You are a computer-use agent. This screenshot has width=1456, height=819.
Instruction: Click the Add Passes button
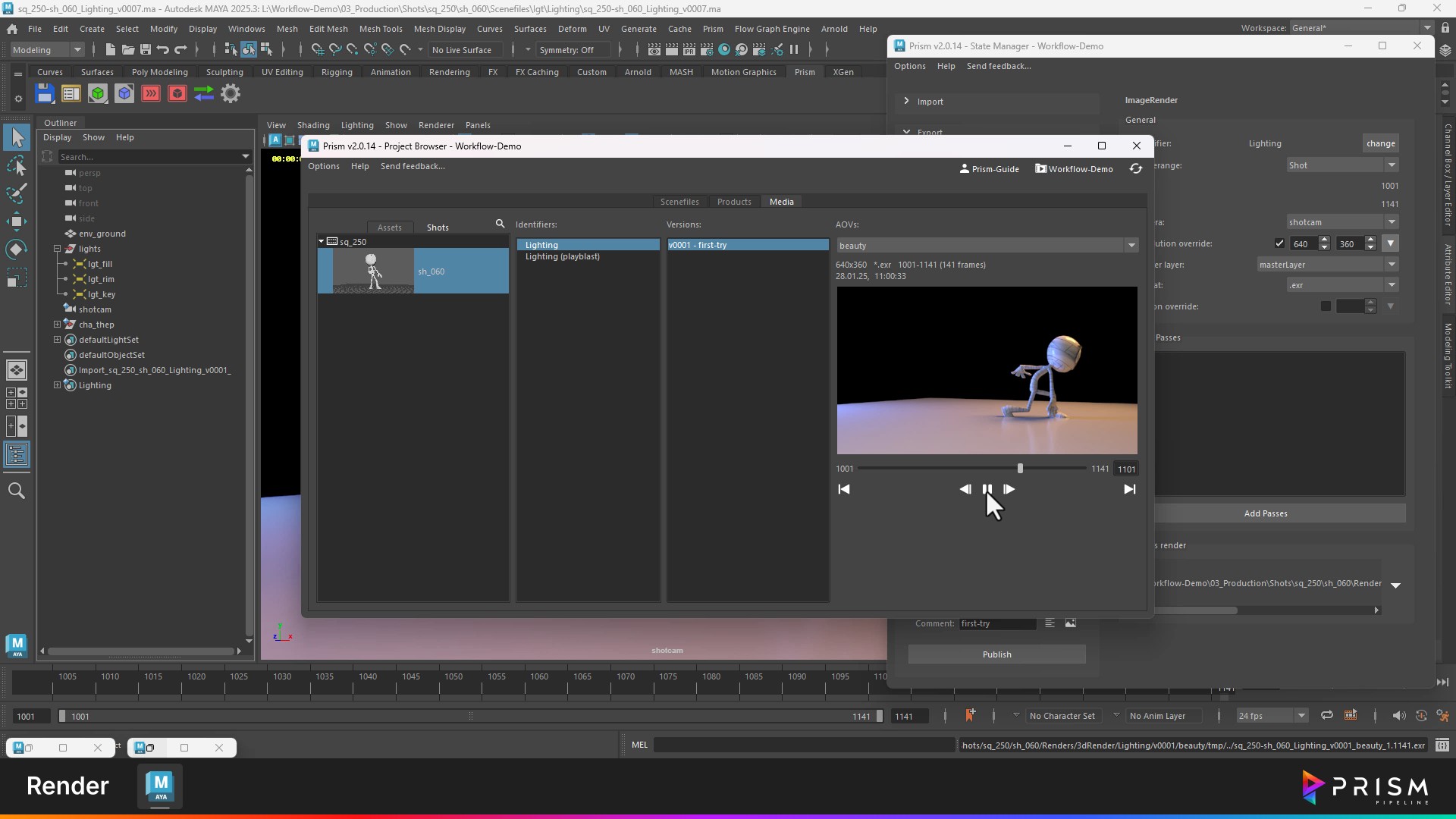1266,513
